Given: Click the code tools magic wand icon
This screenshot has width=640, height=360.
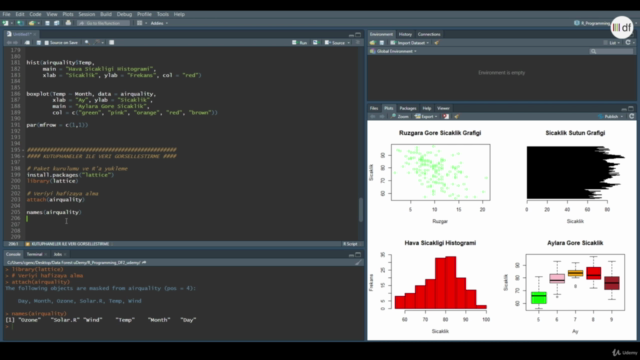Looking at the screenshot, I should point(97,42).
